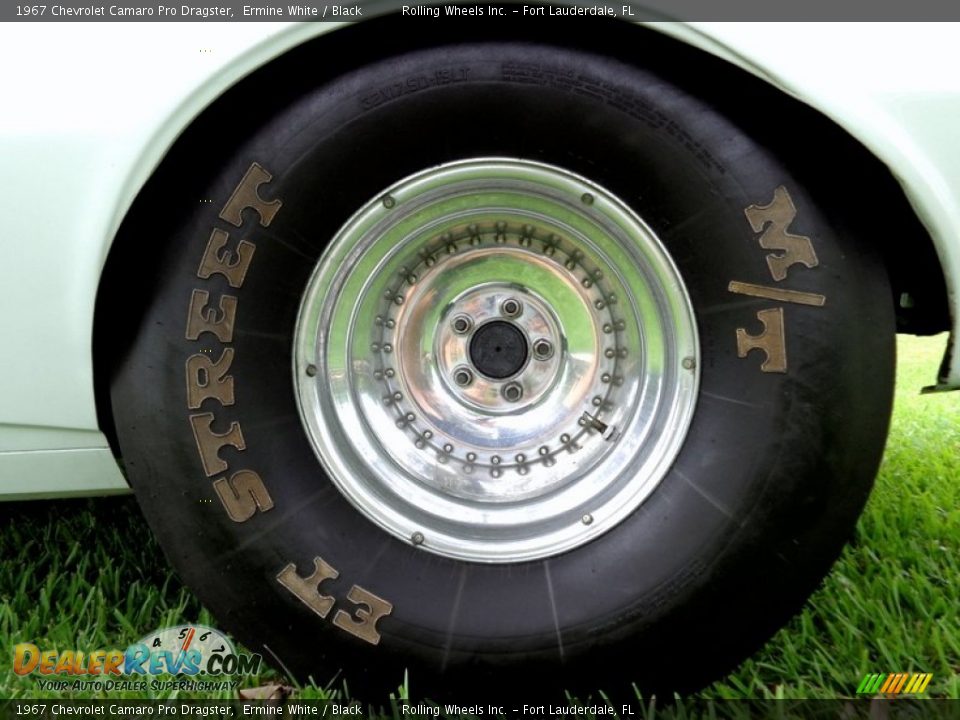Click 'Rolling Wheels Inc.' text in top bar
Screen dimensions: 960x720
click(455, 11)
